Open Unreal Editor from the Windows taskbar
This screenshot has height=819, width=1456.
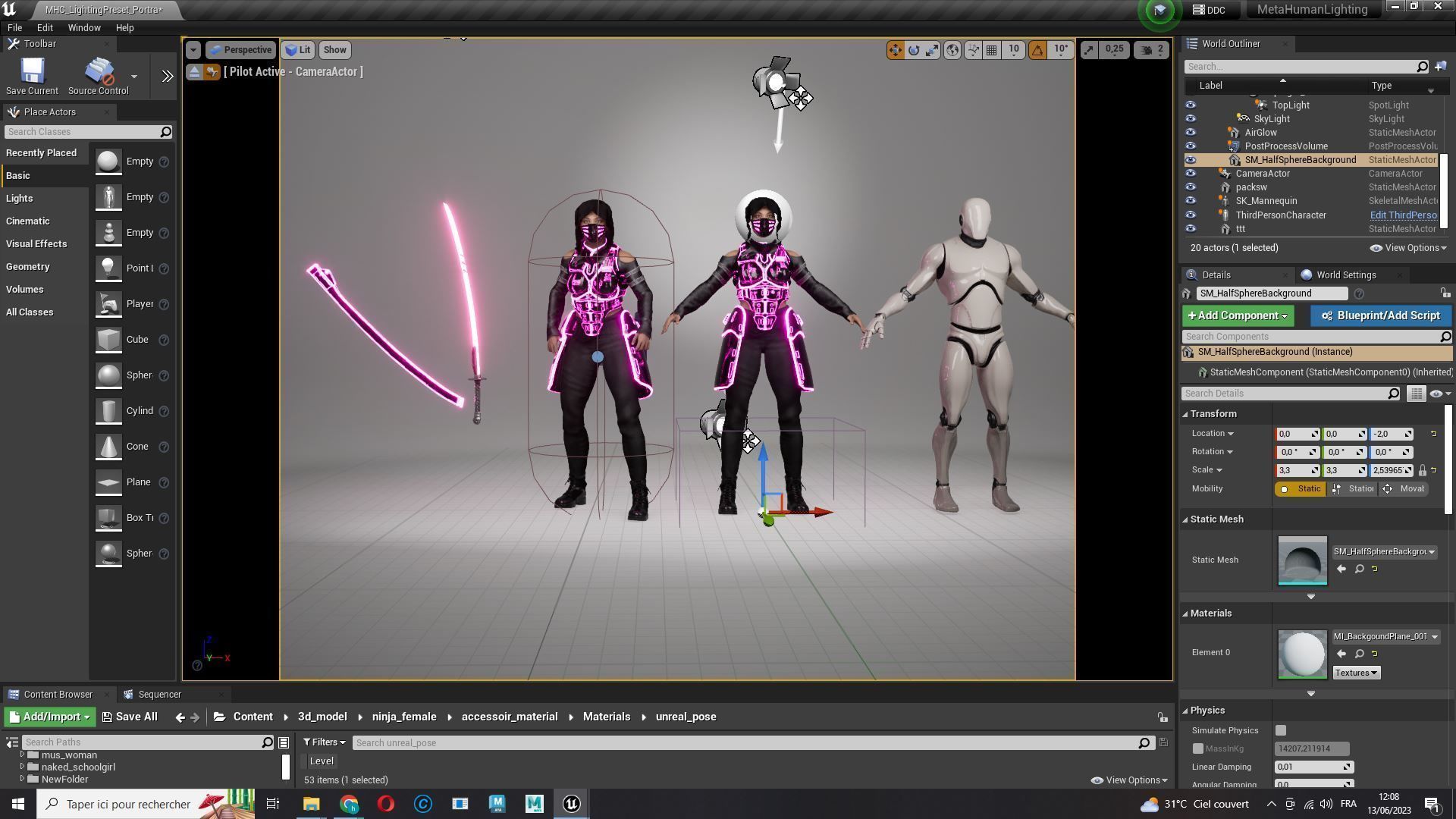572,804
